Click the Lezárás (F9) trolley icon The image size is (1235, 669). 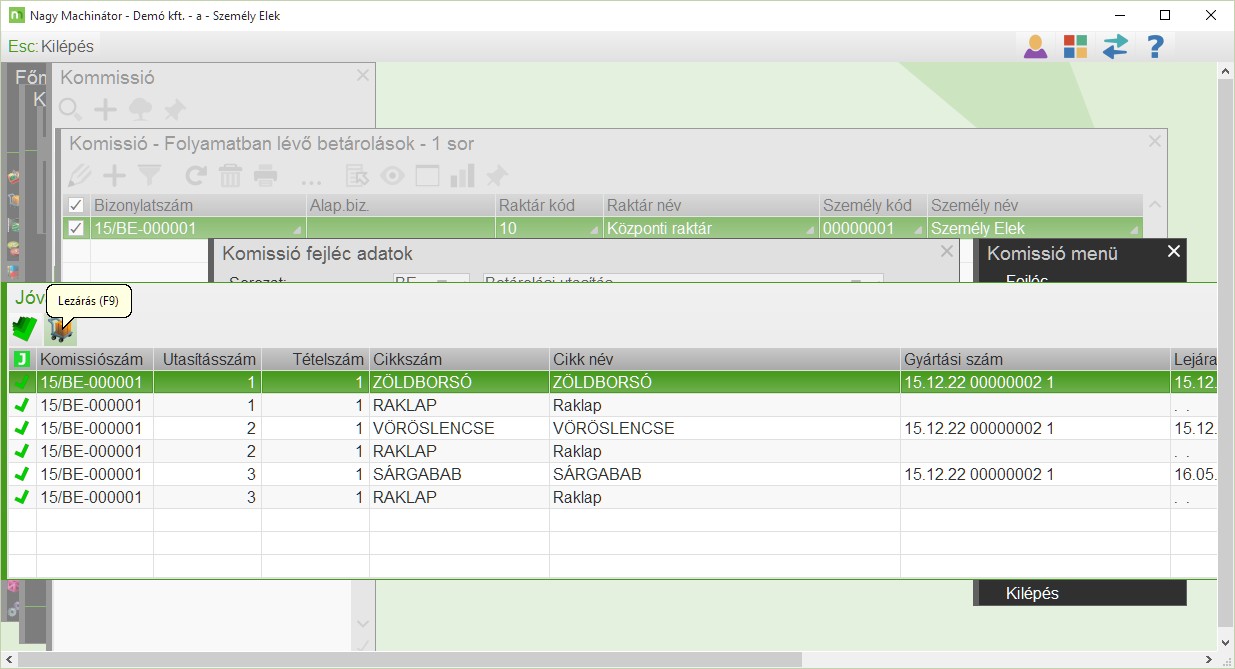pyautogui.click(x=61, y=329)
